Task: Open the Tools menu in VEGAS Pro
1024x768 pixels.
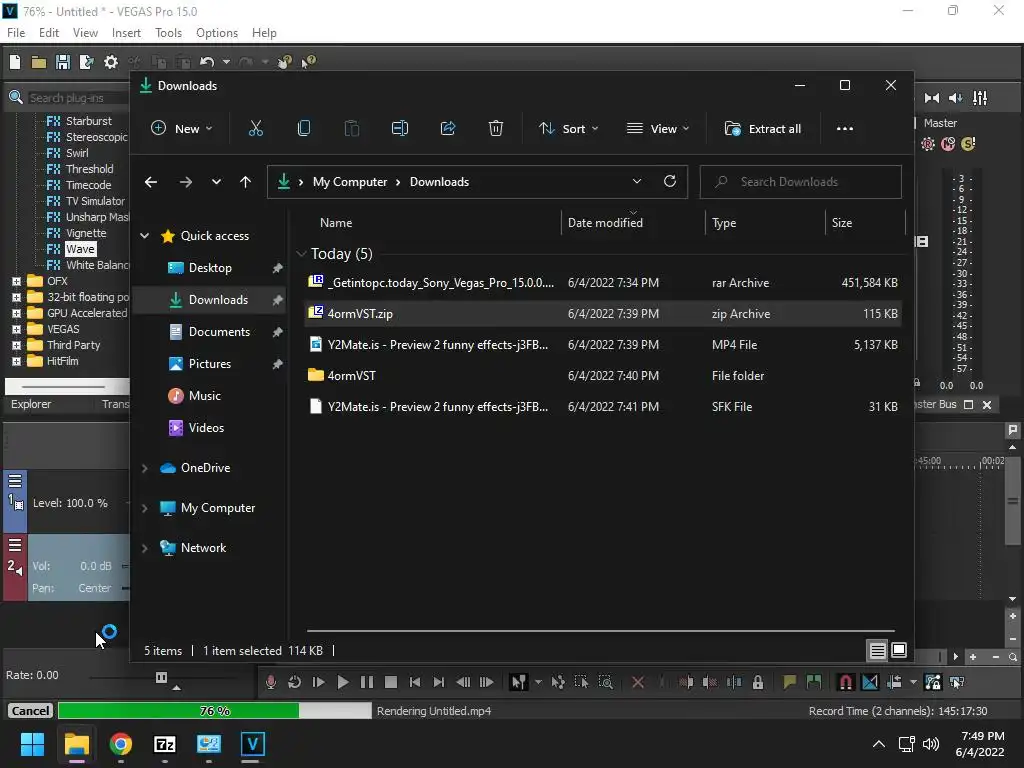Action: (168, 33)
